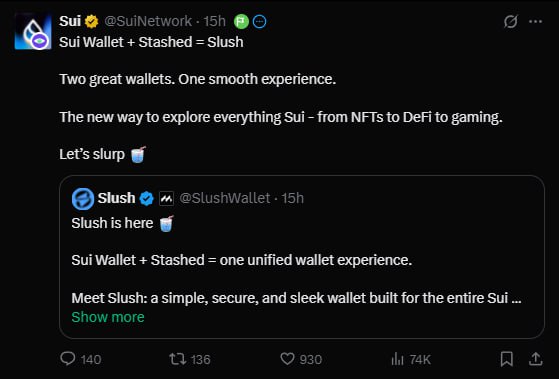Open the green flag icon beside timestamp
Screen dimensions: 559x379
click(x=241, y=22)
